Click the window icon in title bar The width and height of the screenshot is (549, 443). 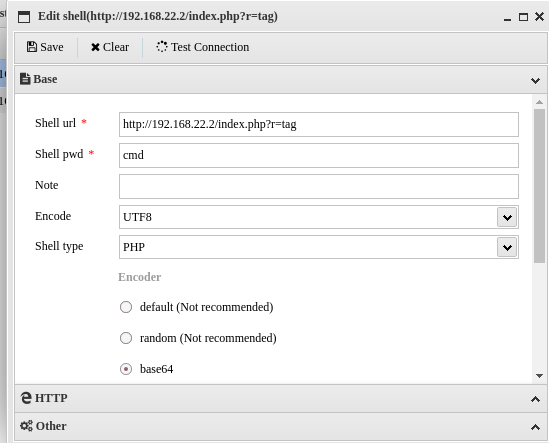point(24,16)
